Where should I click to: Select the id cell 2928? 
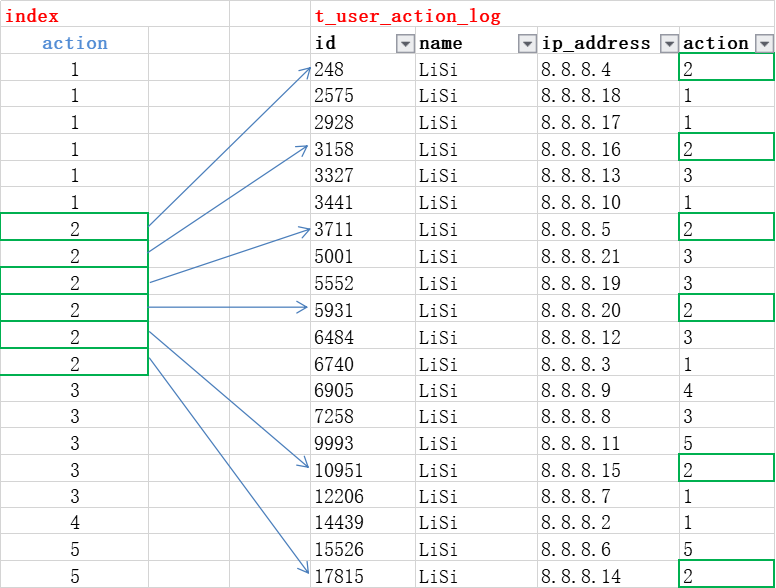tap(363, 121)
